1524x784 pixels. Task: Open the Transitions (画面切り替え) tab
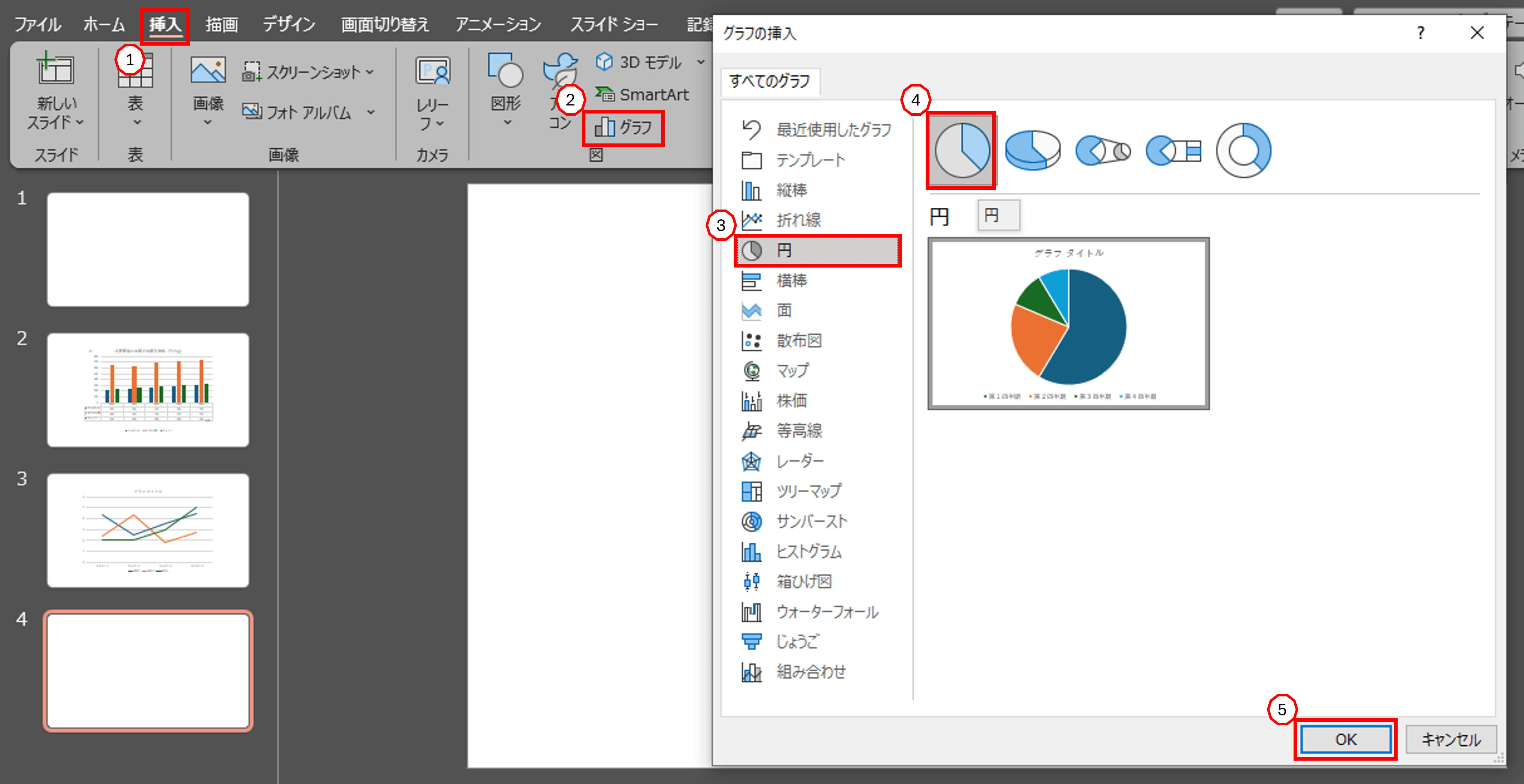click(385, 24)
